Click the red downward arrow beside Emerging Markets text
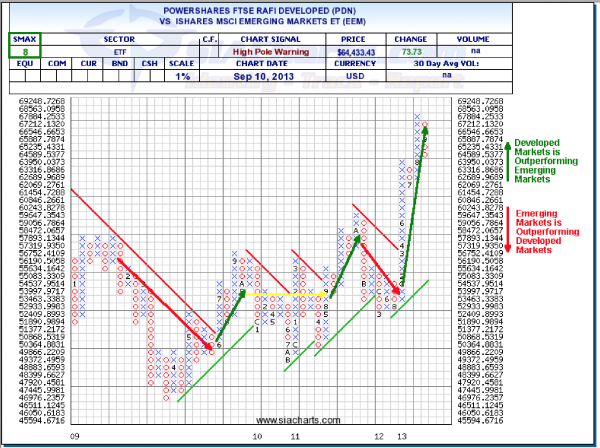Image resolution: width=600 pixels, height=448 pixels. [510, 229]
